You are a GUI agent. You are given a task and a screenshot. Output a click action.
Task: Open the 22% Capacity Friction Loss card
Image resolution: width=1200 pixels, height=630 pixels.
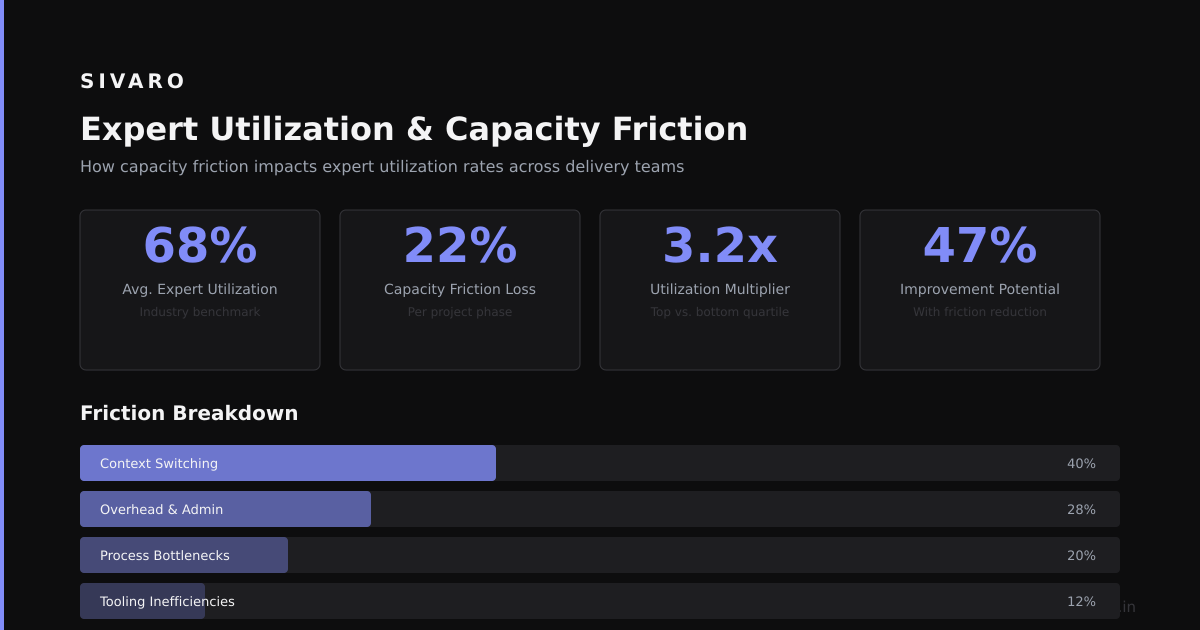(x=460, y=290)
